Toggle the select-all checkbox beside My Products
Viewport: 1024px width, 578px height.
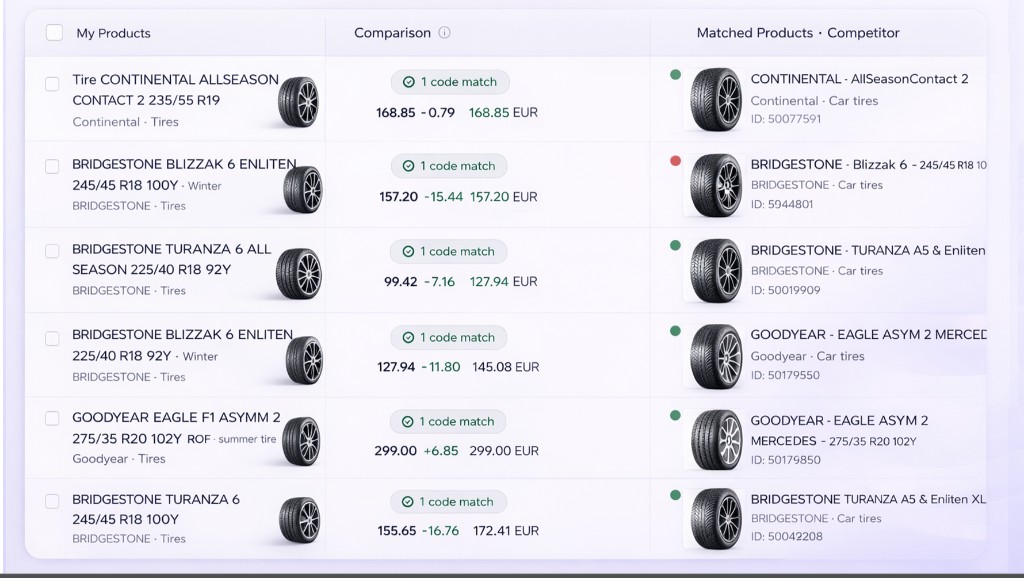tap(54, 33)
